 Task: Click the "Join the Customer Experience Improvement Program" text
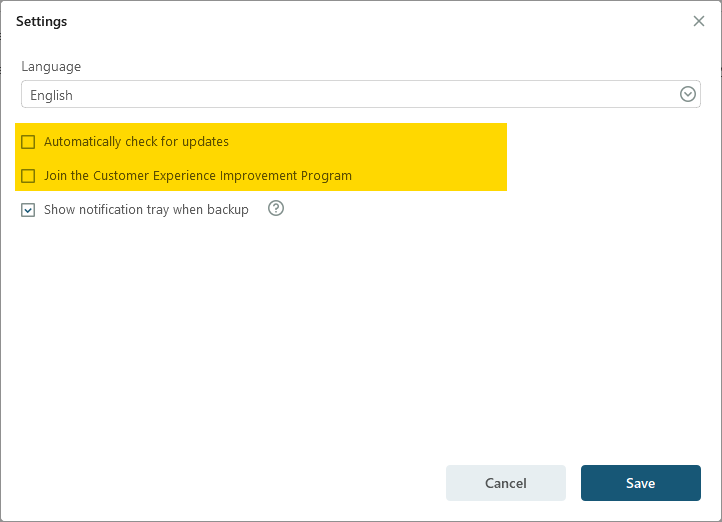198,176
